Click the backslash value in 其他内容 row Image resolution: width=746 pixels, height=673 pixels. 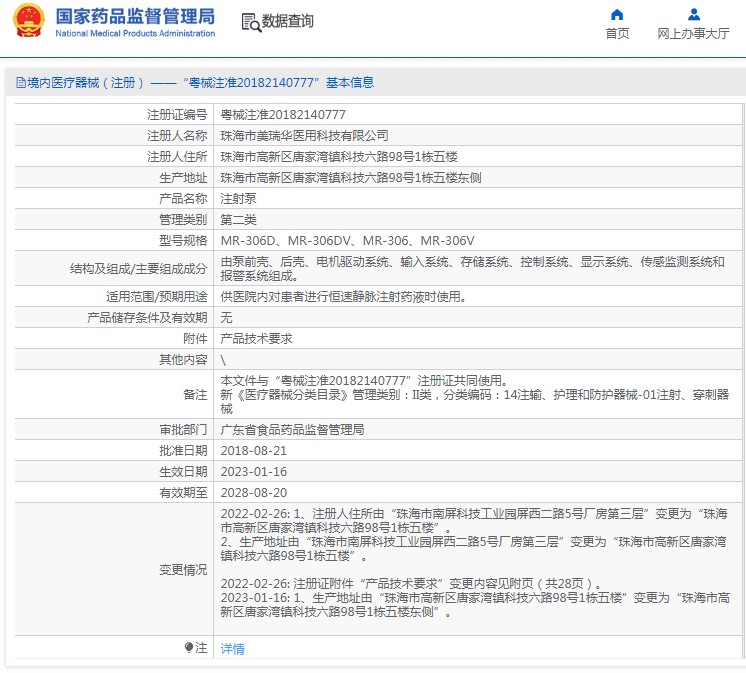[x=223, y=360]
